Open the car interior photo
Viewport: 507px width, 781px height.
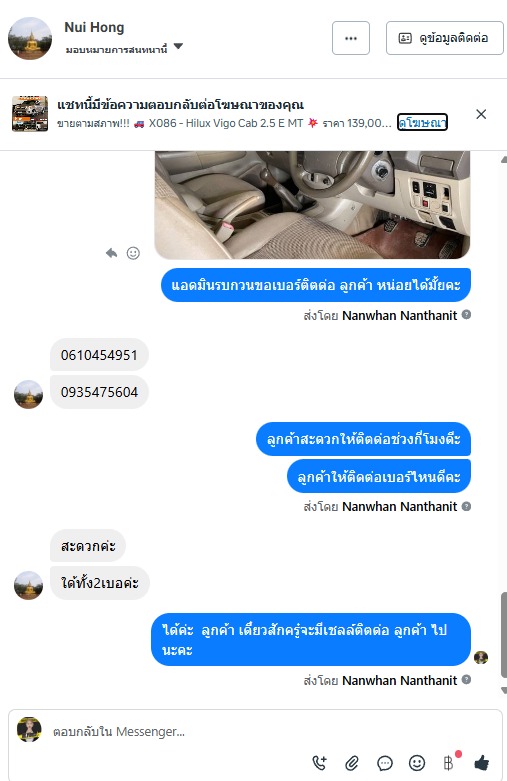[x=312, y=205]
